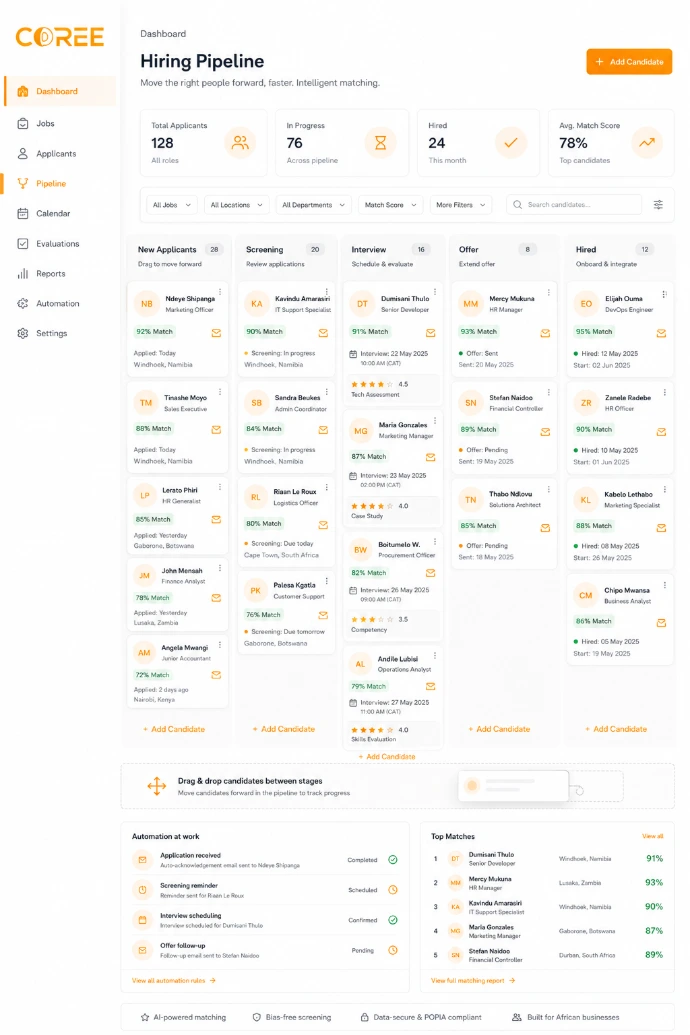Click the Hired checkmark icon

511,143
